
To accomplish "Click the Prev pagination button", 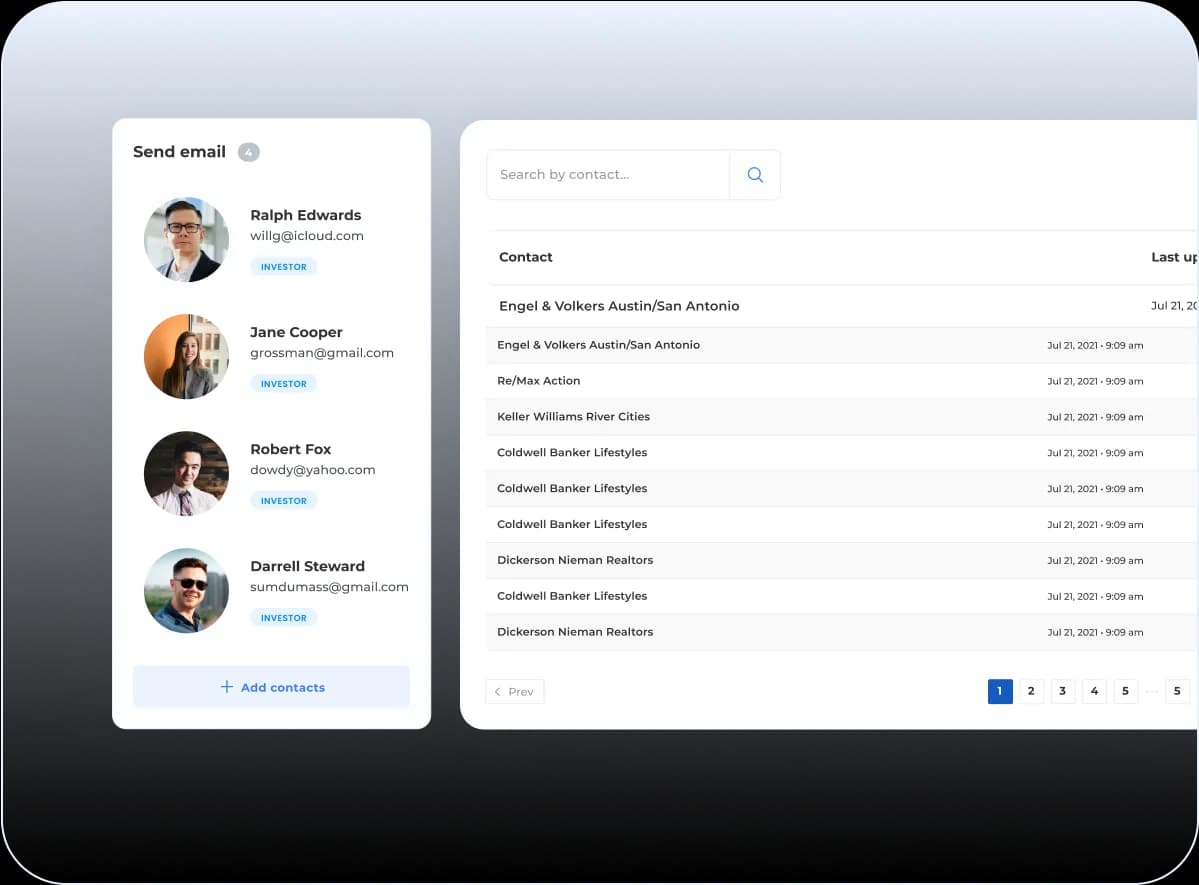I will click(514, 691).
